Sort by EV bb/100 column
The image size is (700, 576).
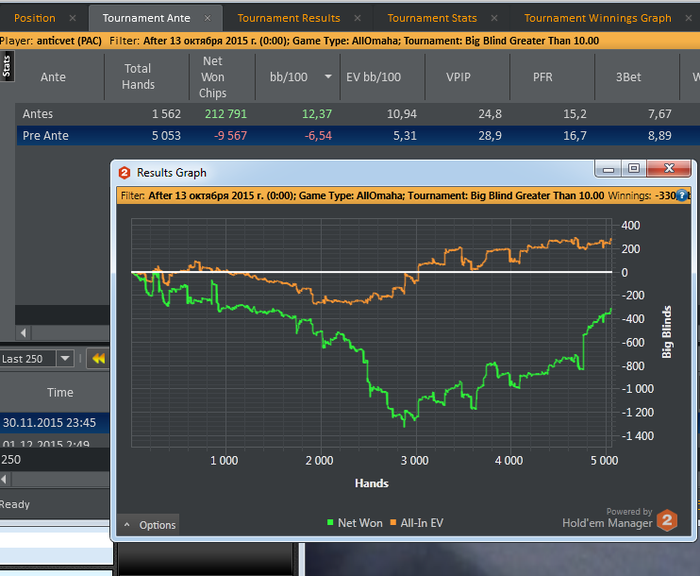[373, 77]
